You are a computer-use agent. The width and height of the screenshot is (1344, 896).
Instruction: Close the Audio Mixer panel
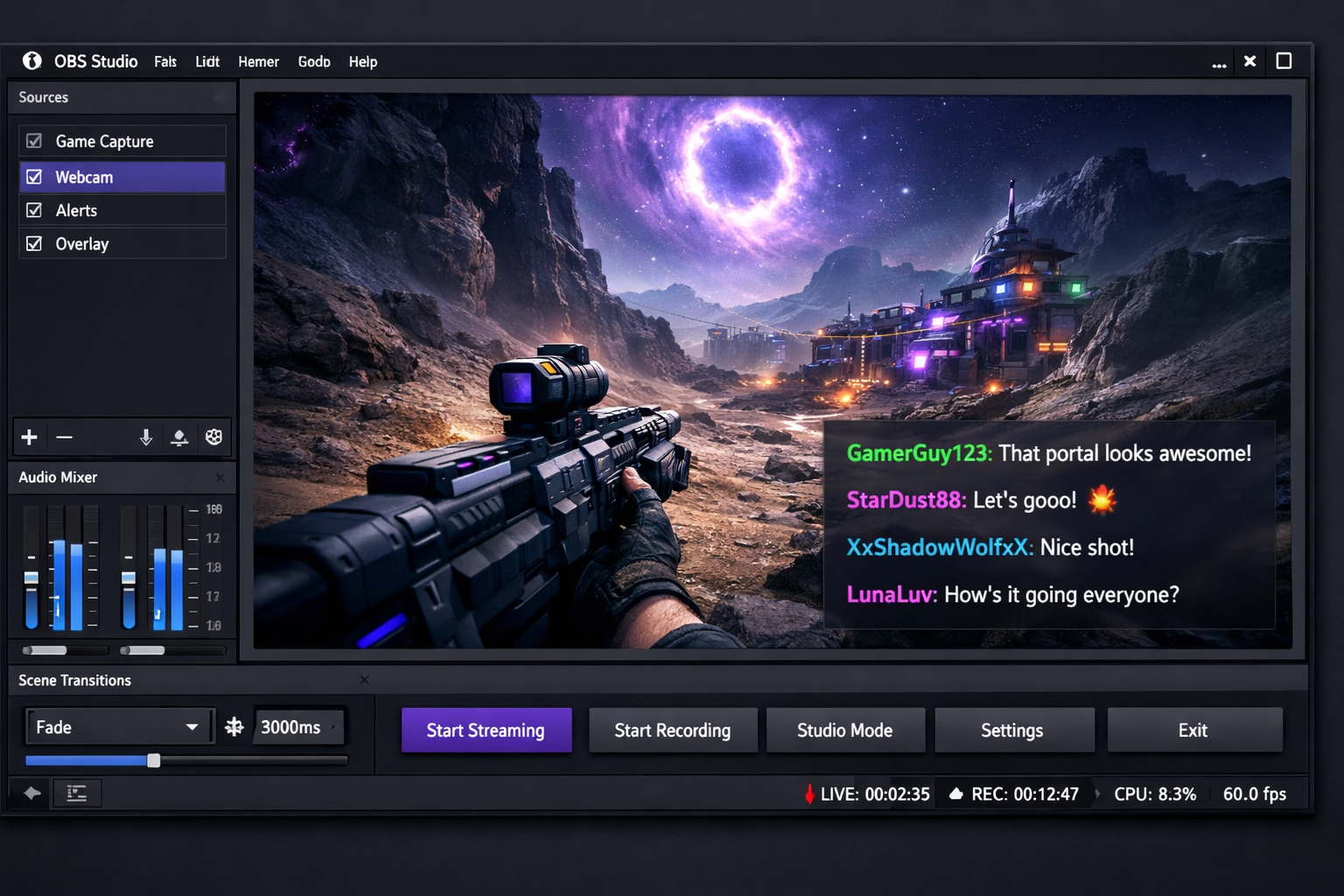click(x=220, y=478)
